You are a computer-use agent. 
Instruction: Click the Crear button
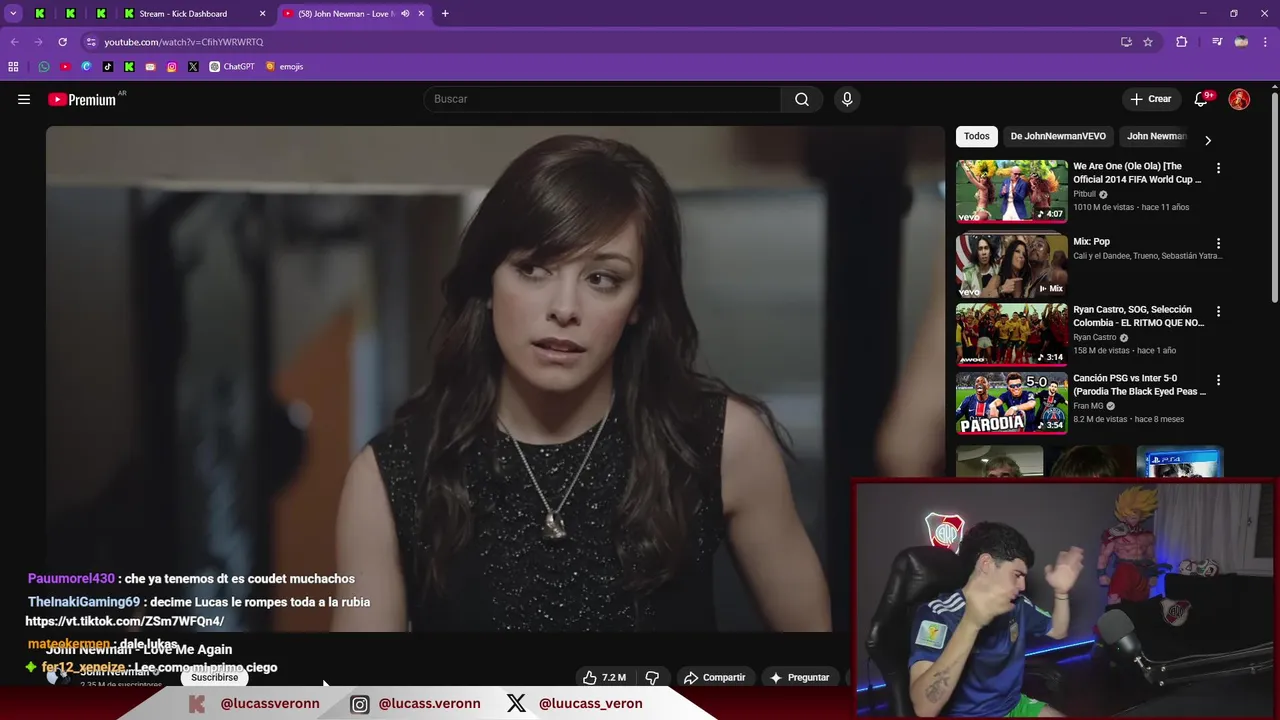[1151, 99]
